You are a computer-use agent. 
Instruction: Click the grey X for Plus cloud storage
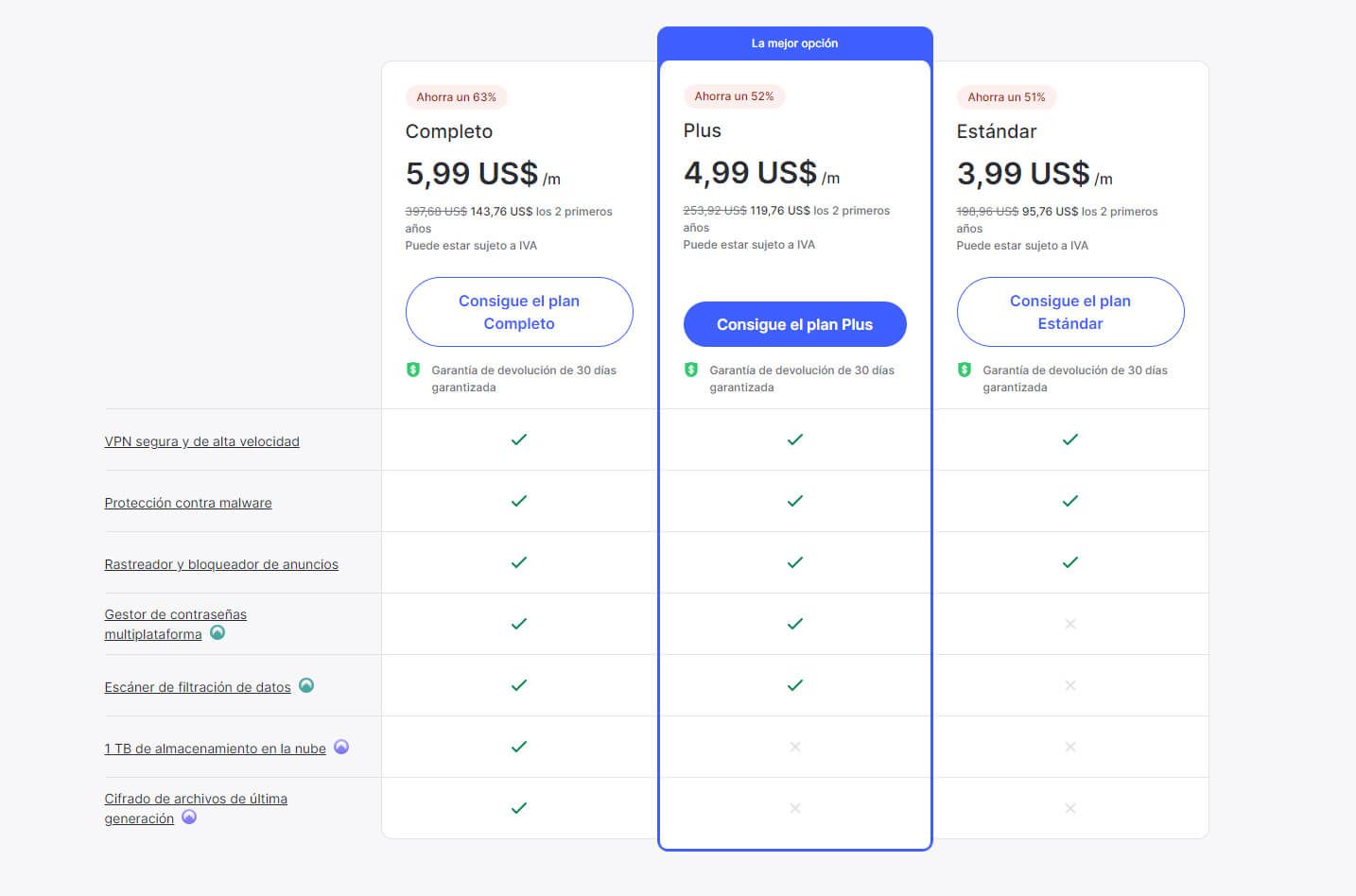pyautogui.click(x=795, y=747)
